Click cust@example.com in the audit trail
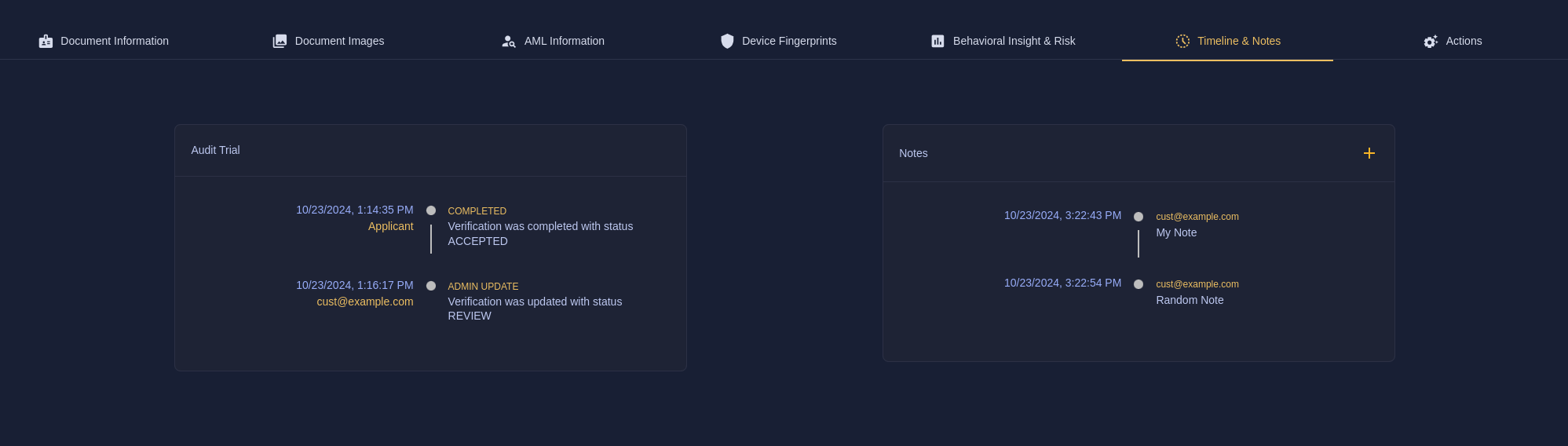This screenshot has width=1568, height=446. click(365, 302)
